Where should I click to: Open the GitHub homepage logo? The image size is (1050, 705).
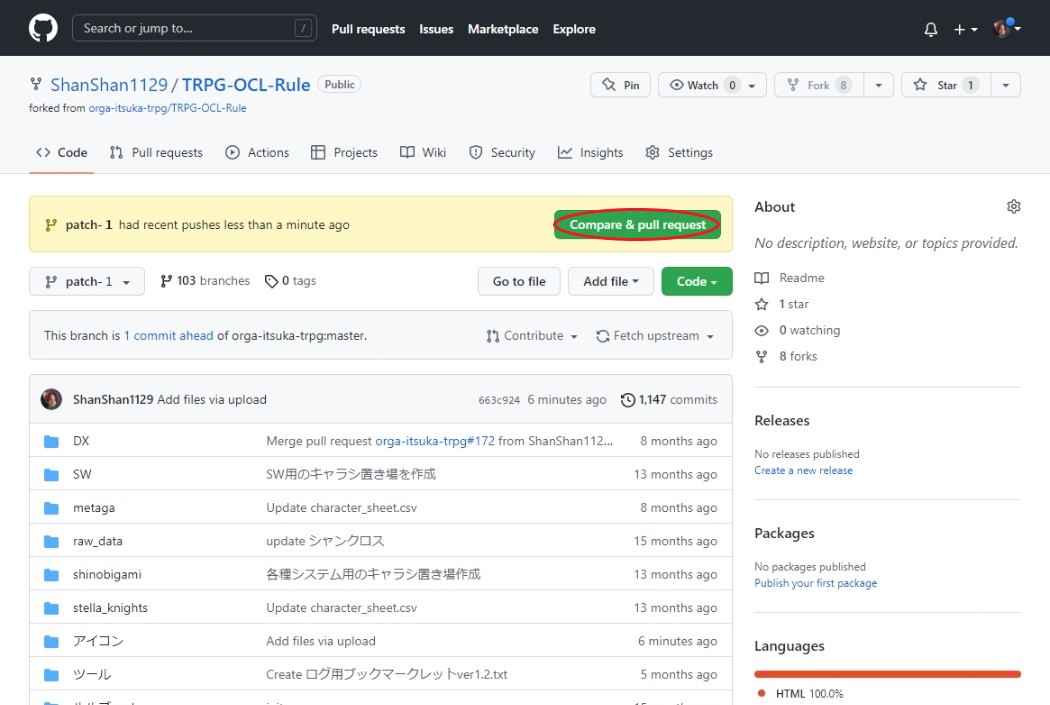tap(43, 29)
